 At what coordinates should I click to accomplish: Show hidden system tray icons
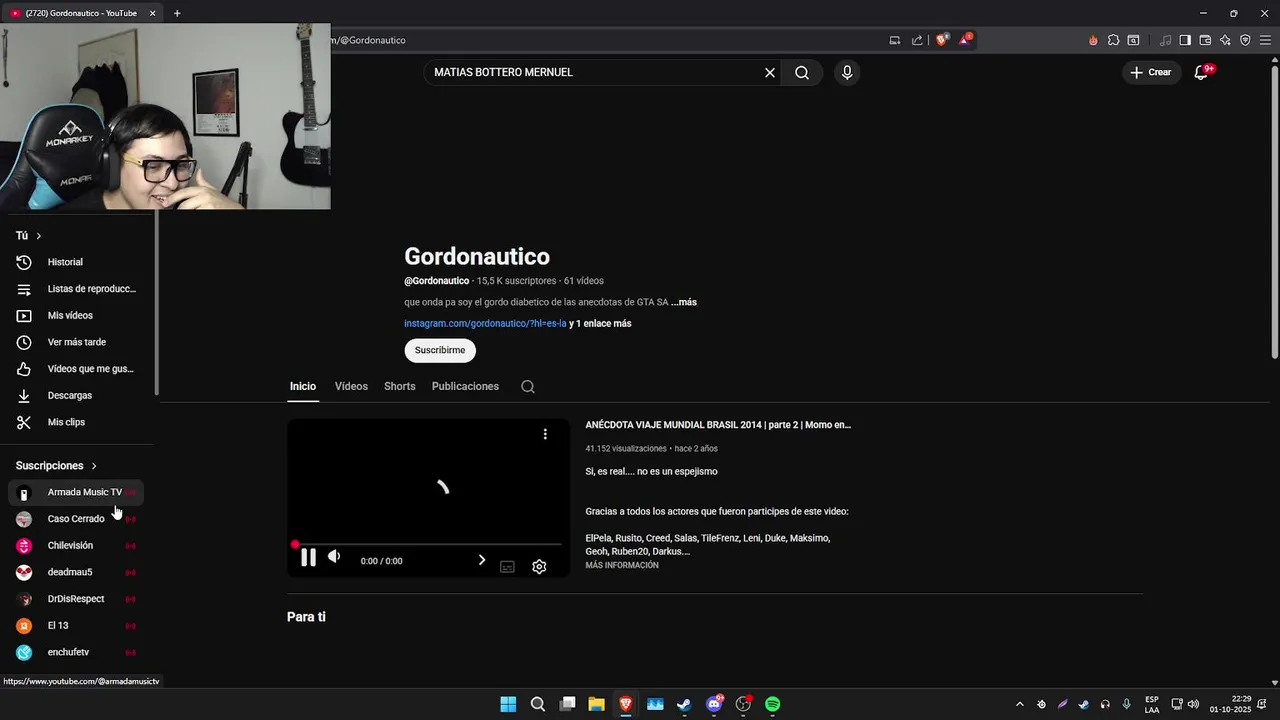1020,704
